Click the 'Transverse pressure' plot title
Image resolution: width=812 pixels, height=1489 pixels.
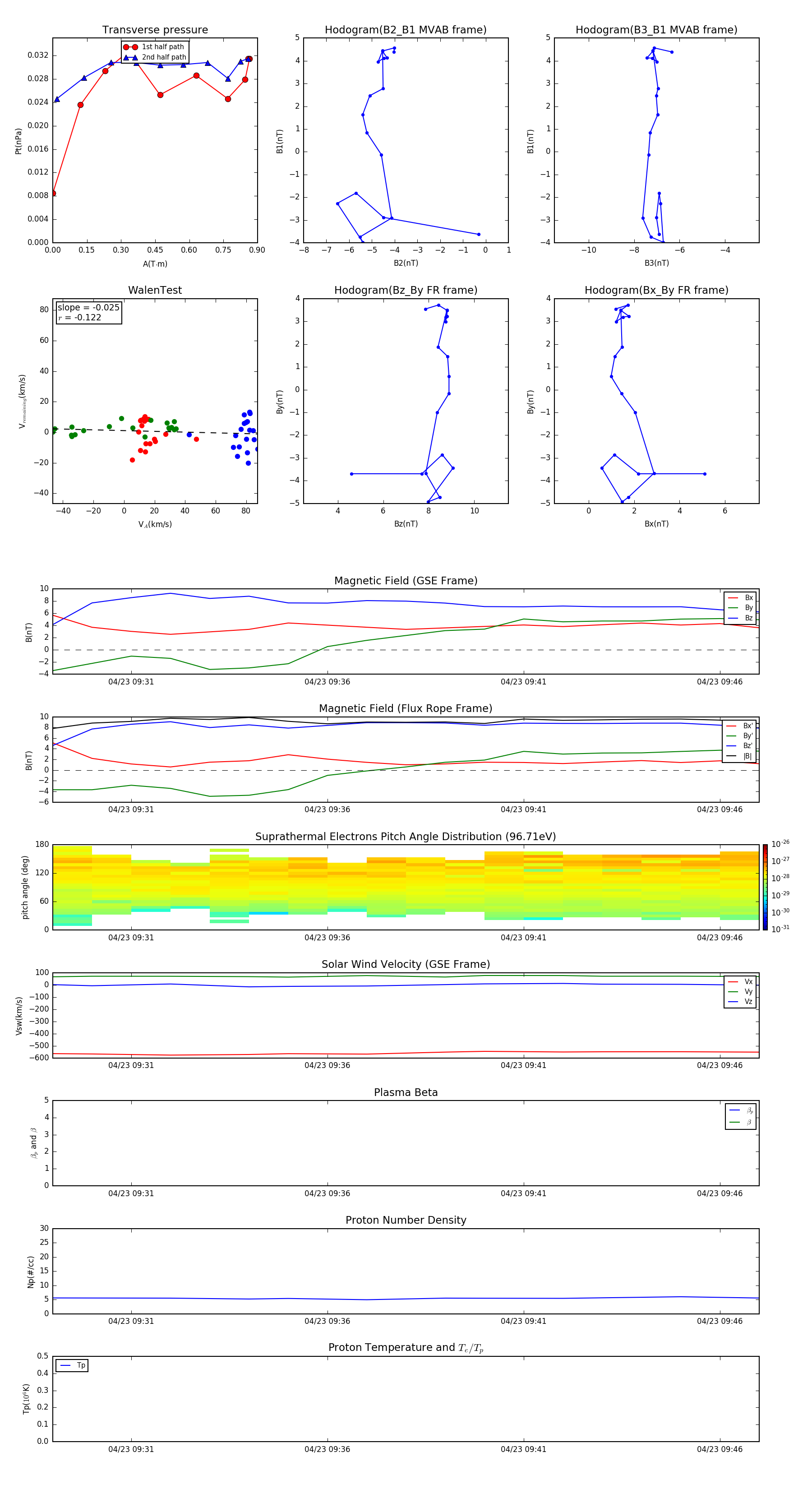(155, 30)
